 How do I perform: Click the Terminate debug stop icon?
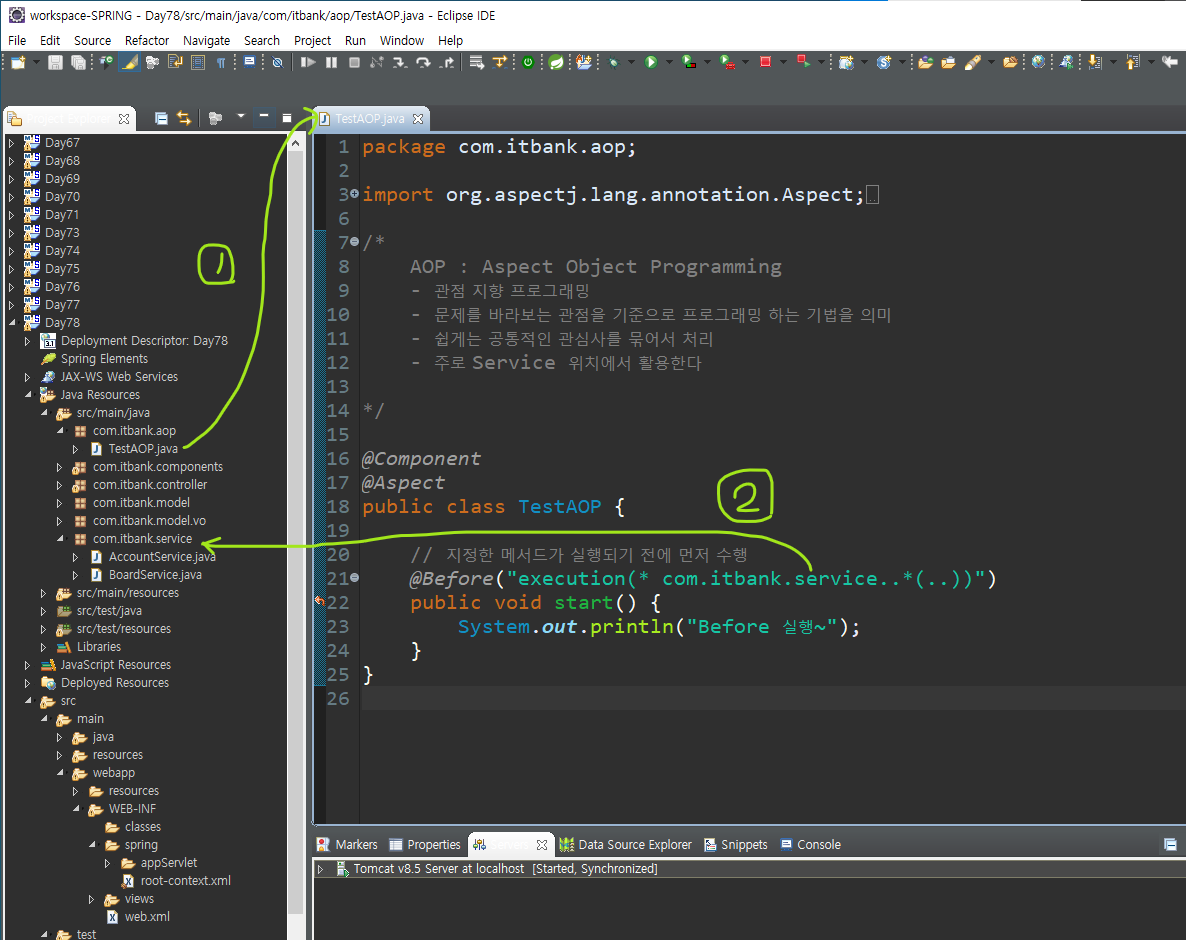click(x=354, y=63)
